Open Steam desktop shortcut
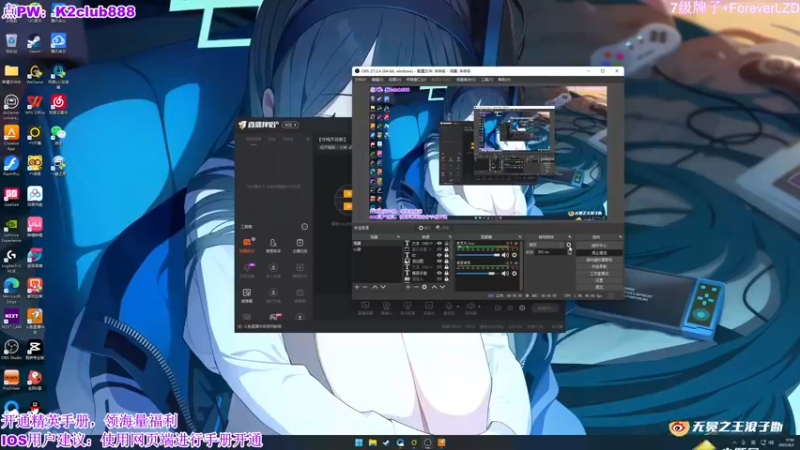 (x=35, y=43)
